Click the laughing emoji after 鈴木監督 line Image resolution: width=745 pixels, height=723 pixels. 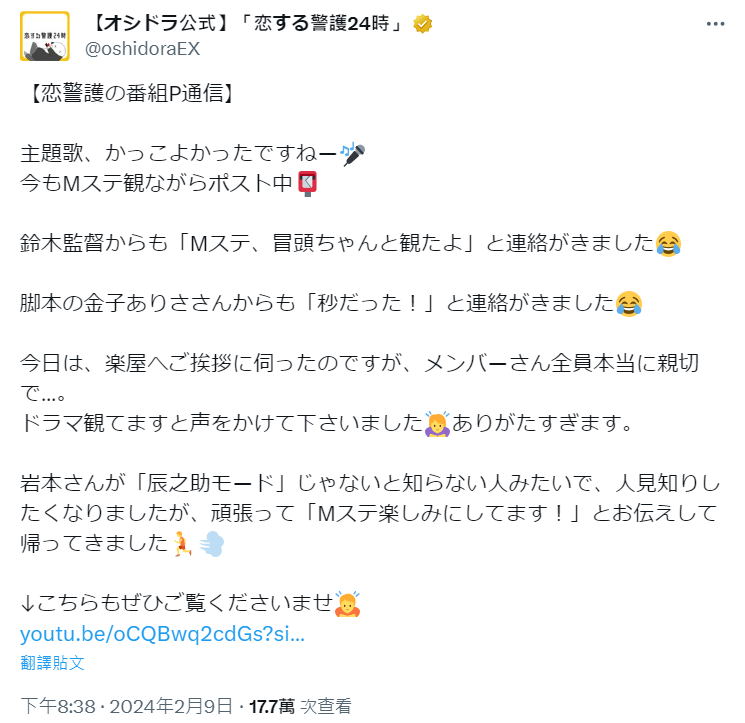click(x=668, y=244)
